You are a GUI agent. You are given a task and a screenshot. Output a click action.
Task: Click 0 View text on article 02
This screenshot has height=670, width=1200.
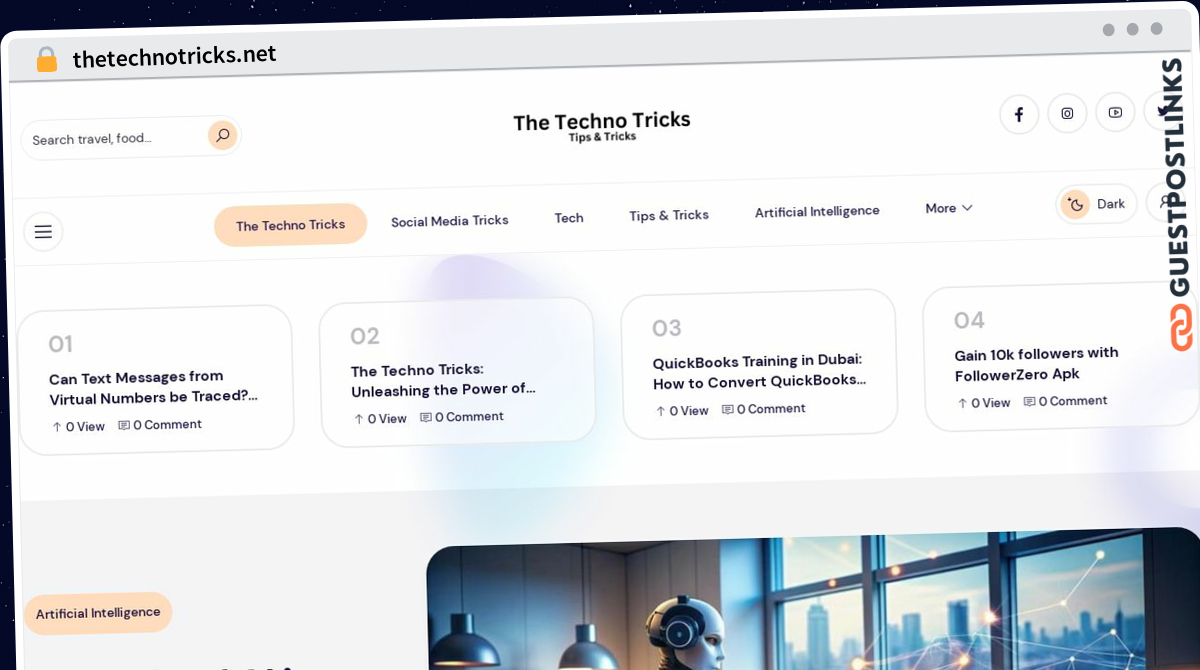(386, 419)
